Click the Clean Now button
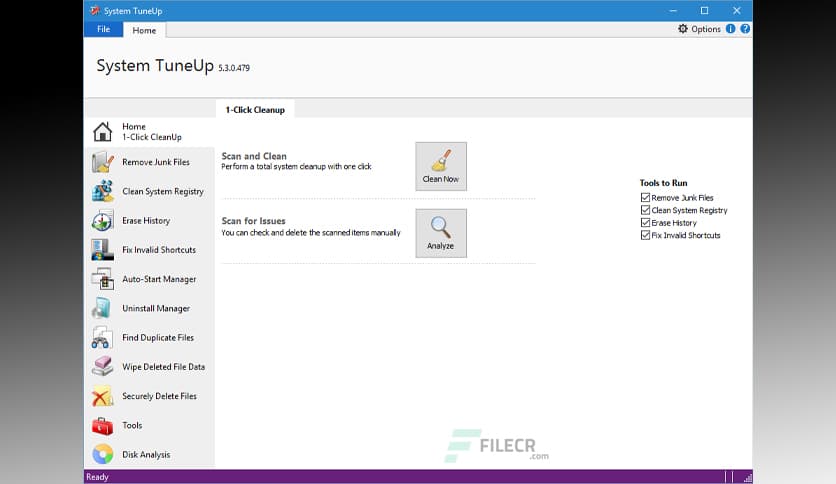This screenshot has height=484, width=836. coord(441,166)
